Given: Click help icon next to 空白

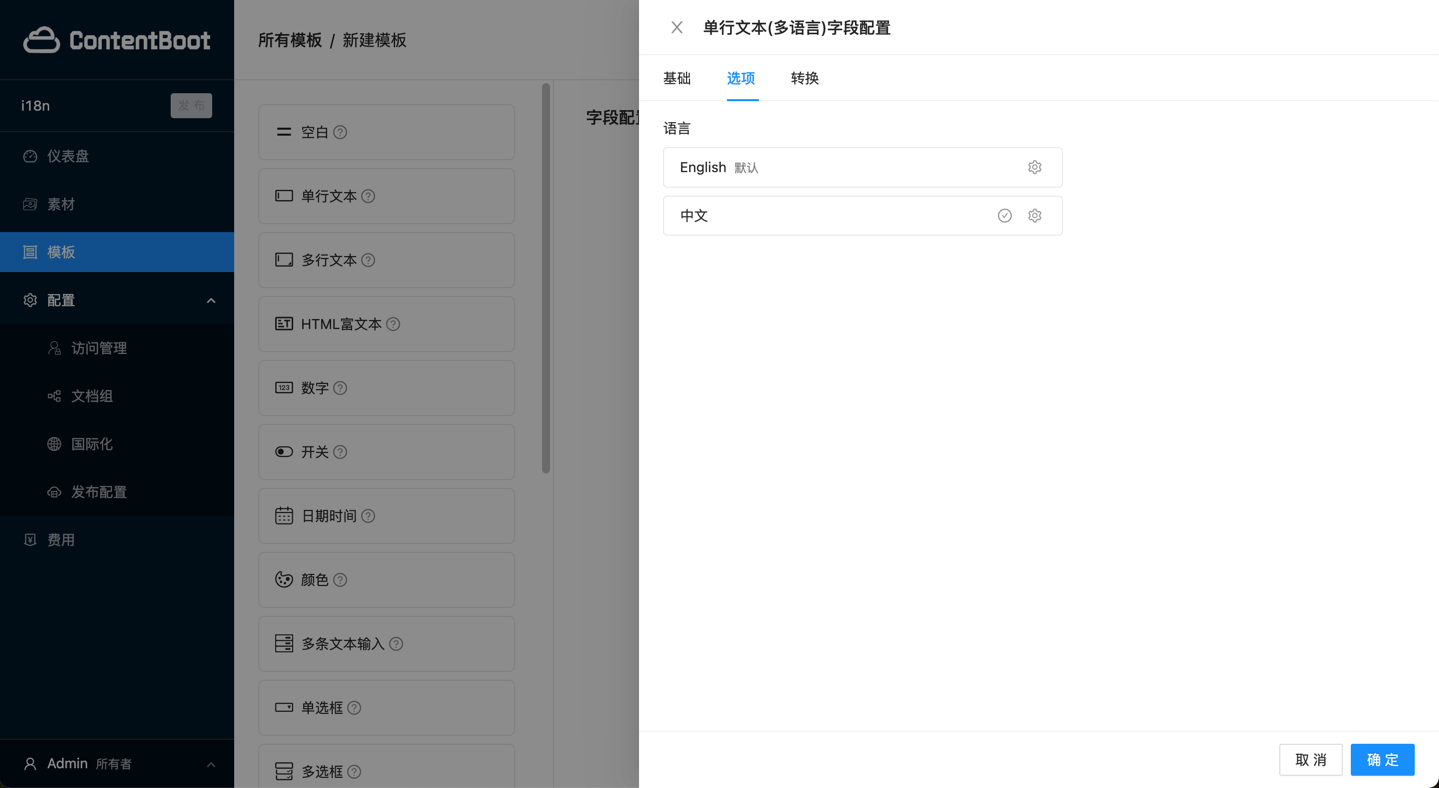Looking at the screenshot, I should pos(340,132).
